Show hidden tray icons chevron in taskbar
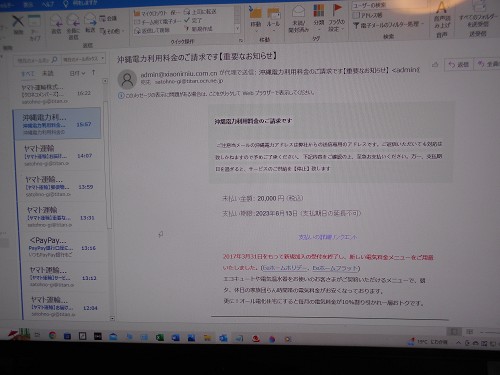This screenshot has width=500, height=375. click(x=459, y=342)
